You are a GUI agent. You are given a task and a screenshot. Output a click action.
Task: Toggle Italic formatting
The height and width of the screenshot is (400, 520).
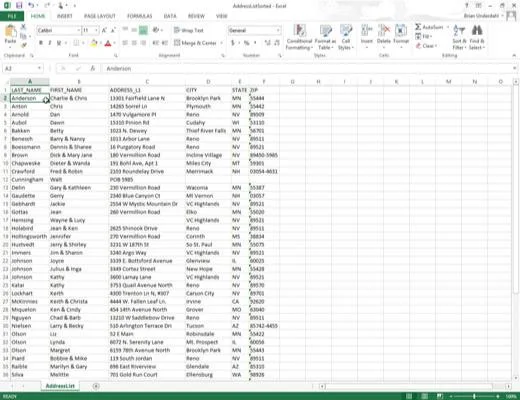(x=50, y=43)
